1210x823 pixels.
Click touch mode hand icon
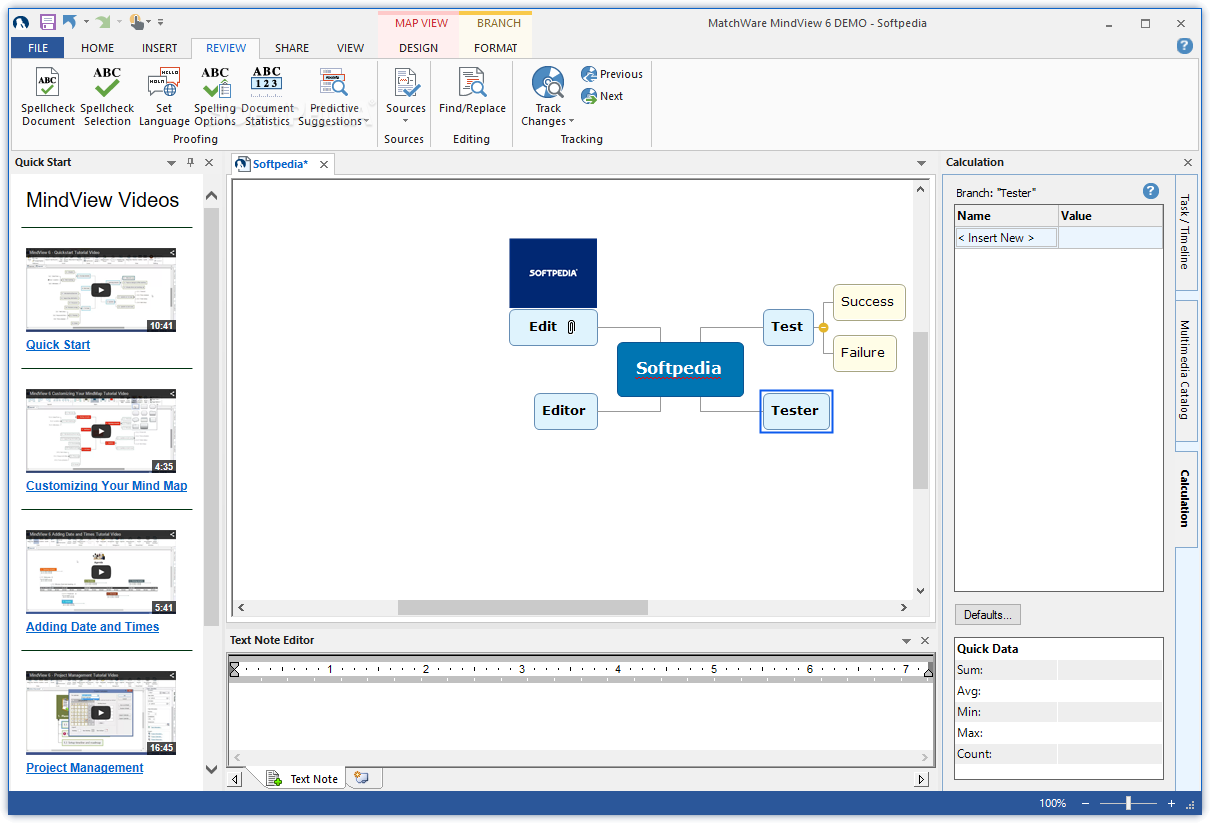138,21
